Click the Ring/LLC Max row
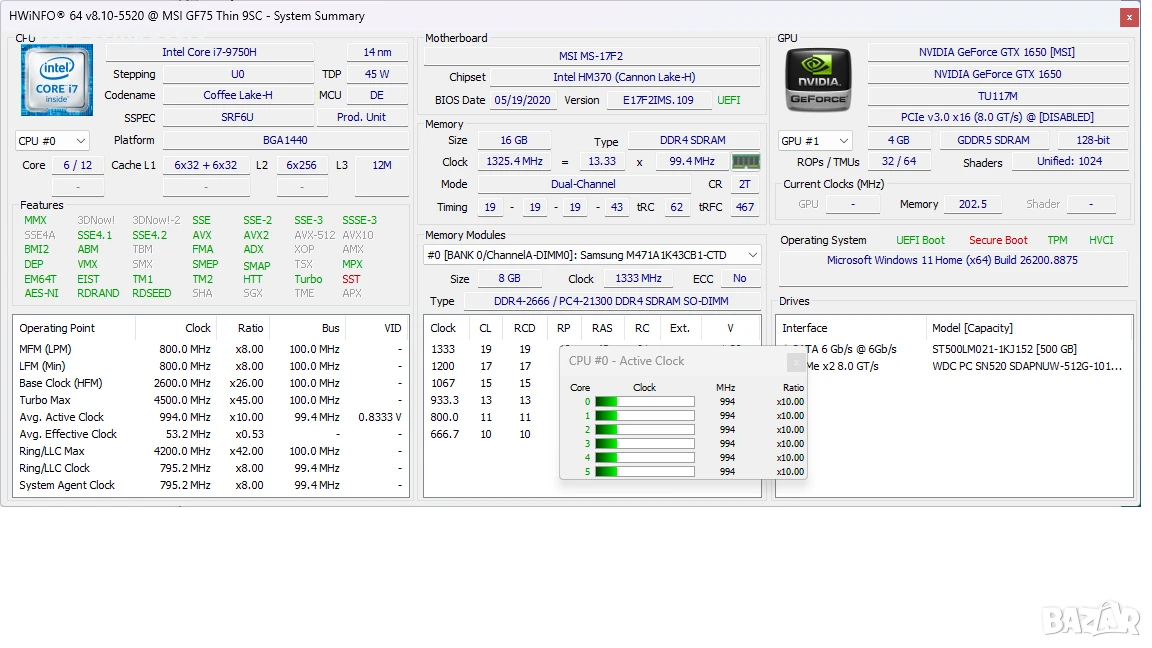The image size is (1152, 648). pyautogui.click(x=211, y=451)
